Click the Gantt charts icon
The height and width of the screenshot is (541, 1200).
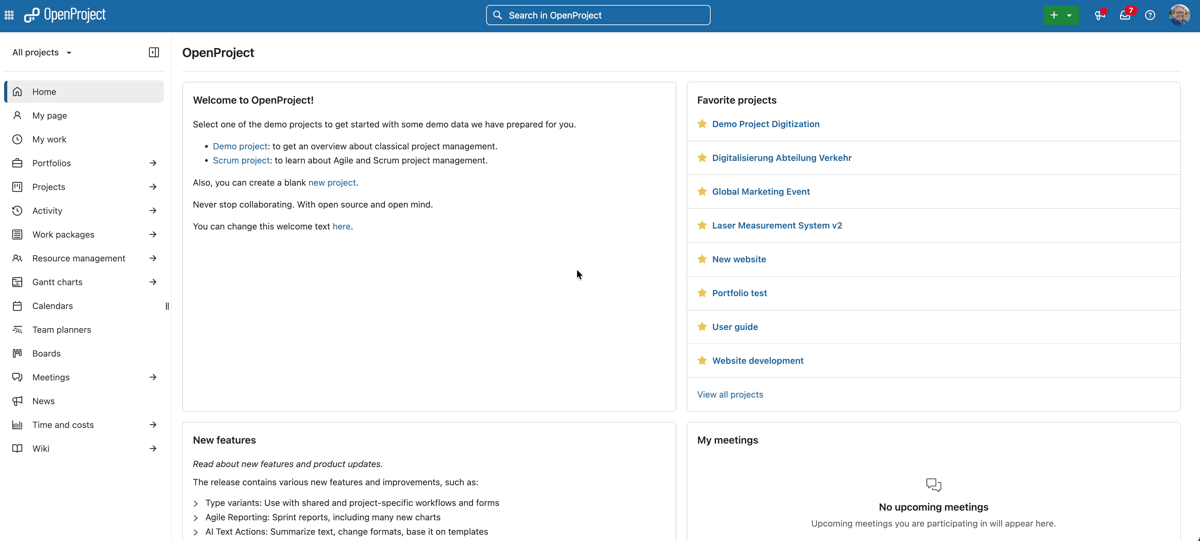(17, 282)
